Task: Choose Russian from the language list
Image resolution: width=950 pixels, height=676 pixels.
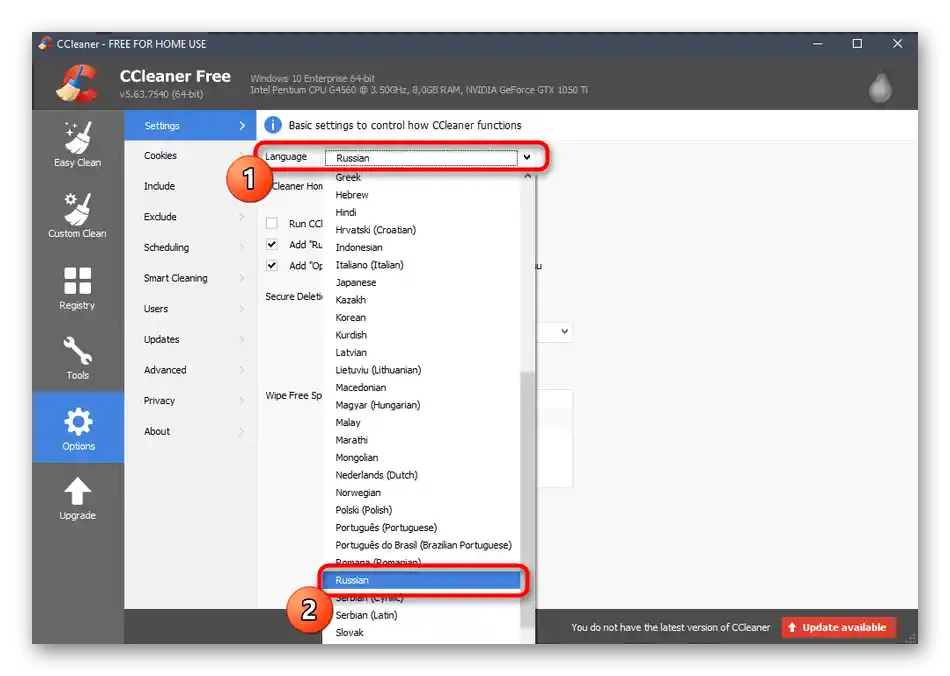Action: [x=421, y=580]
